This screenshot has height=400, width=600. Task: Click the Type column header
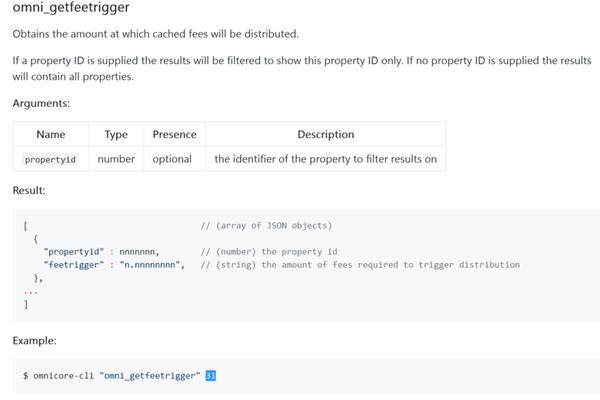point(116,134)
